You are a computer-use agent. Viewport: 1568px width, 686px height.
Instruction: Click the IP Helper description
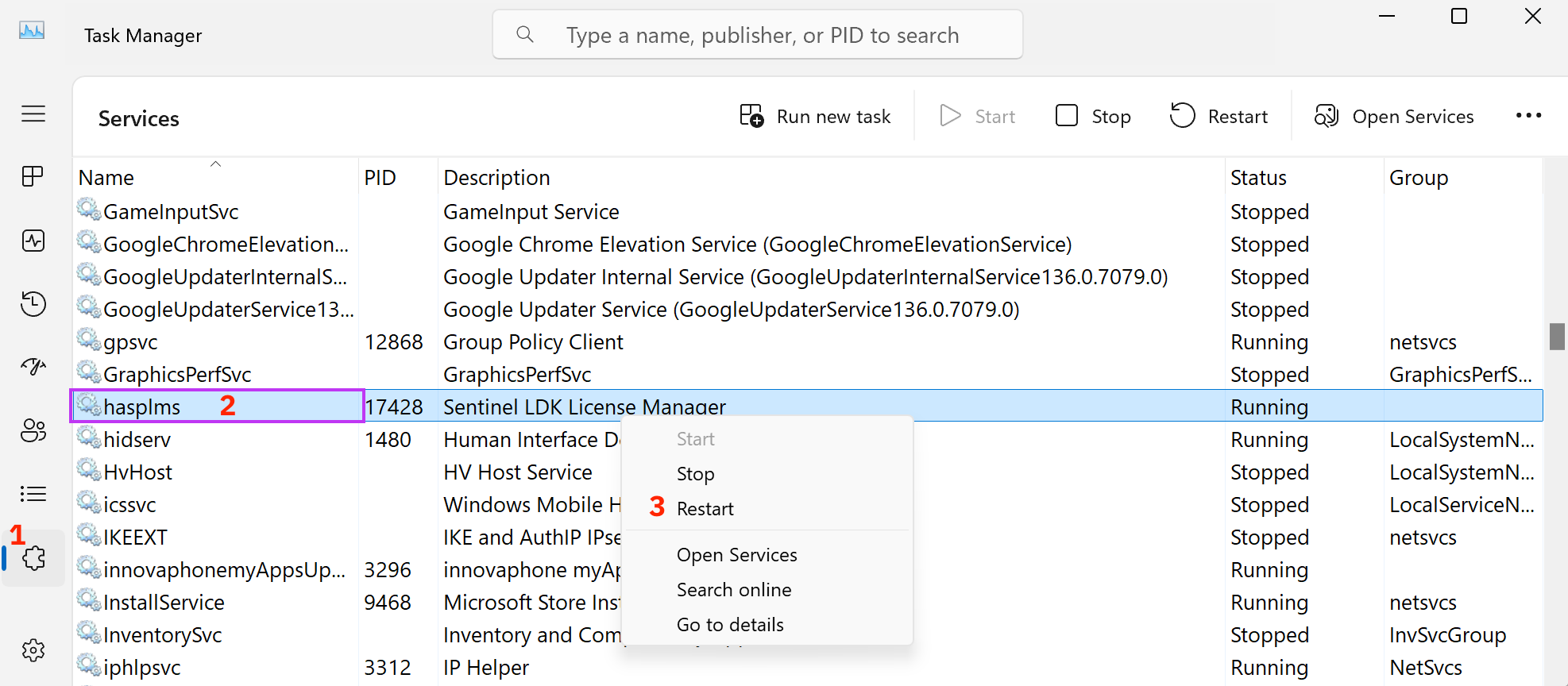click(x=485, y=668)
